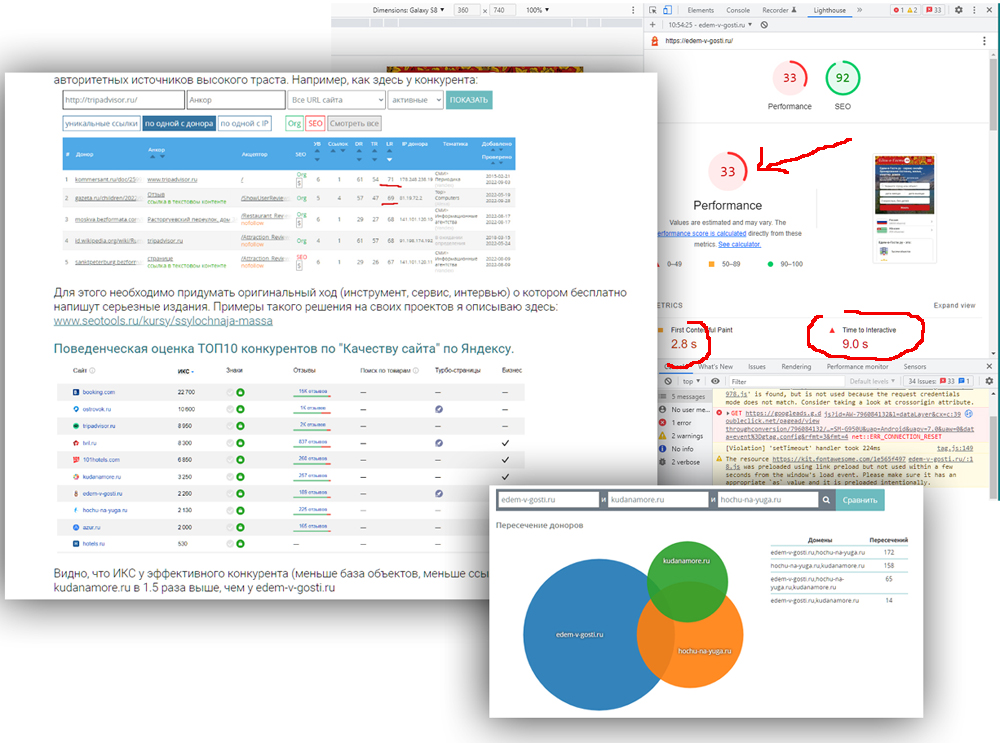
Task: Open the 'top' JavaScript context dropdown
Action: point(691,381)
